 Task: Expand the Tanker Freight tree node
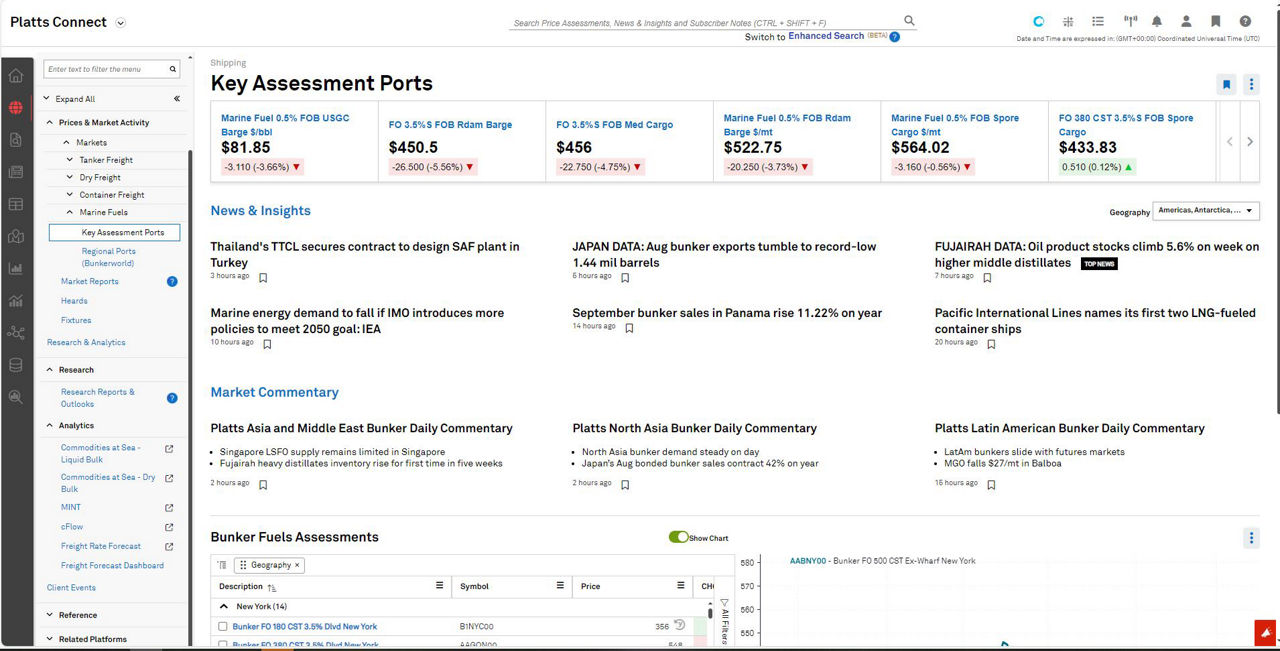(70, 160)
